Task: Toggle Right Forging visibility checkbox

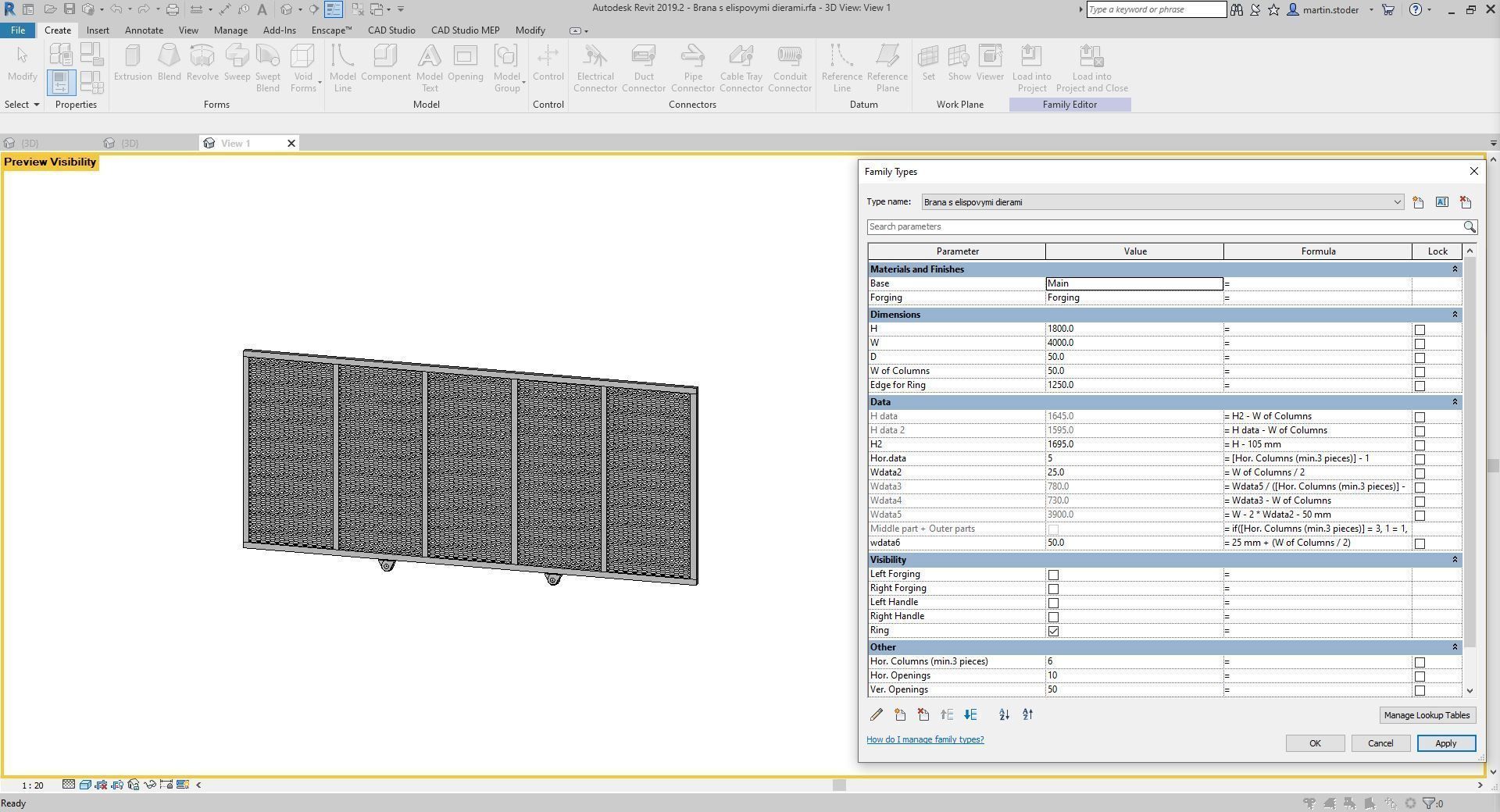Action: (x=1053, y=589)
